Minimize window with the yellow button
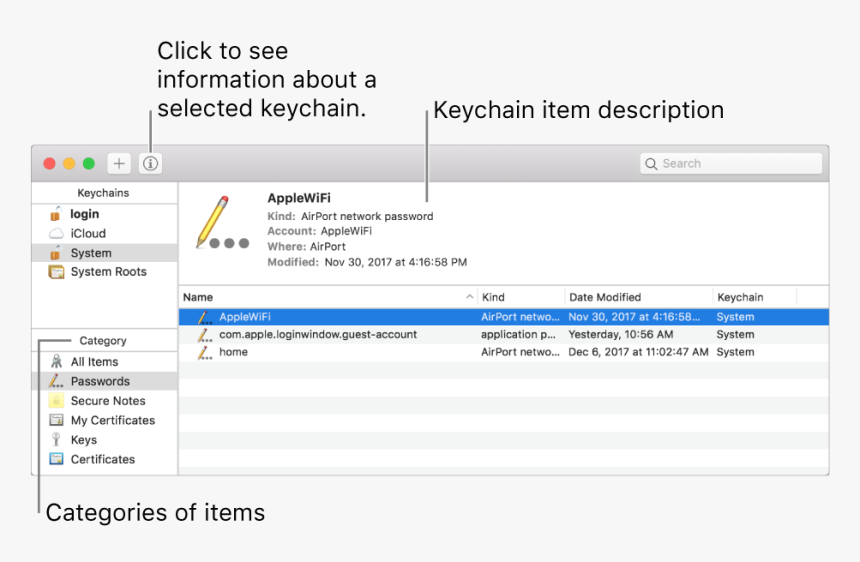The height and width of the screenshot is (562, 860). 69,163
